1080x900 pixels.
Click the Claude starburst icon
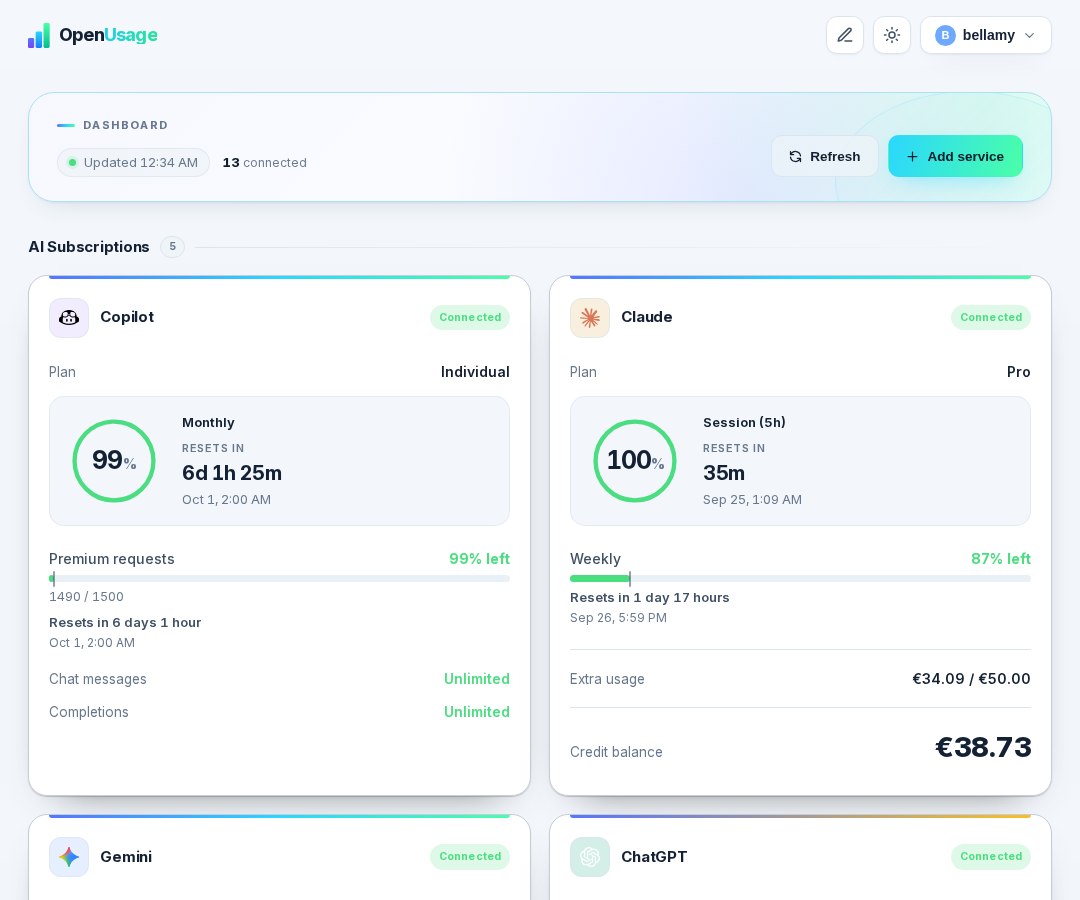click(x=590, y=317)
